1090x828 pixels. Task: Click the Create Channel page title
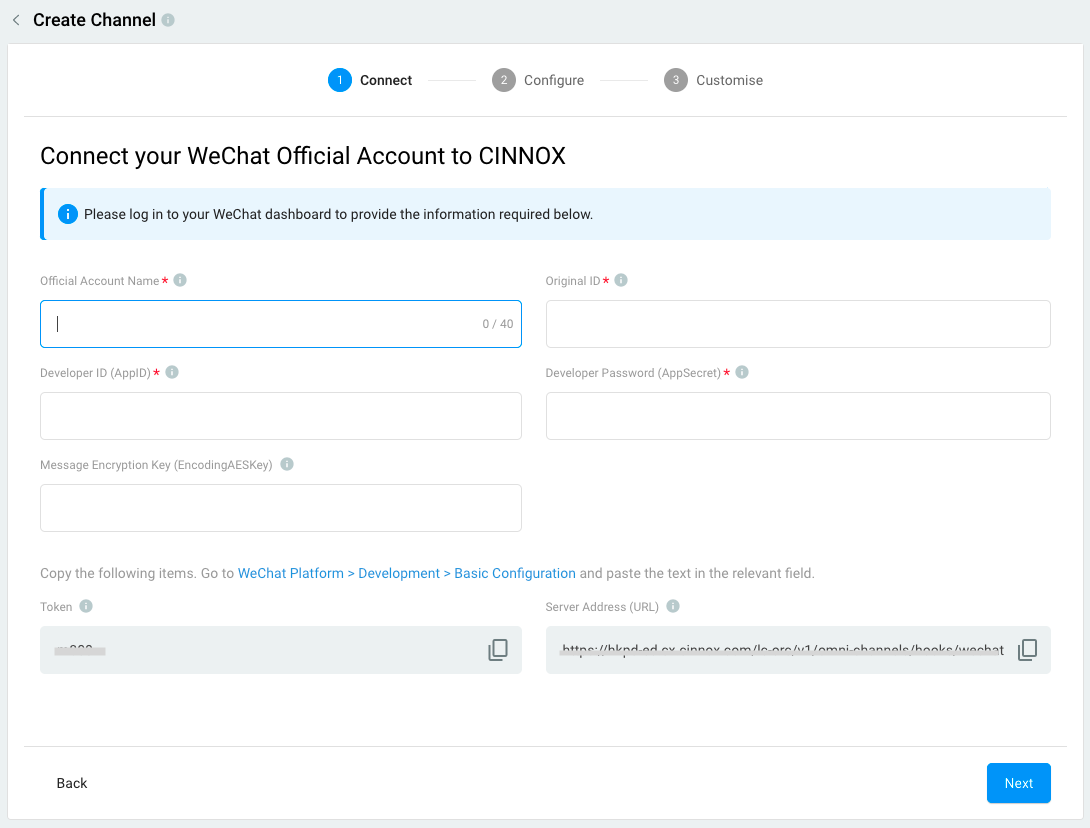tap(95, 20)
